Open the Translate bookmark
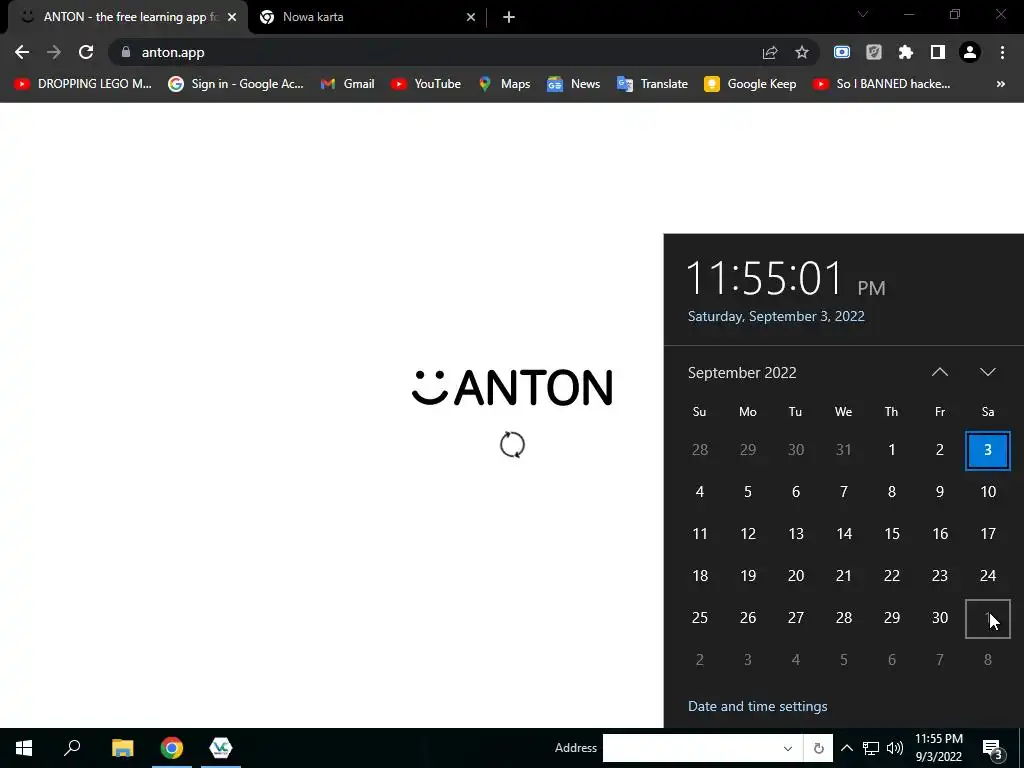This screenshot has width=1024, height=768. pyautogui.click(x=652, y=84)
